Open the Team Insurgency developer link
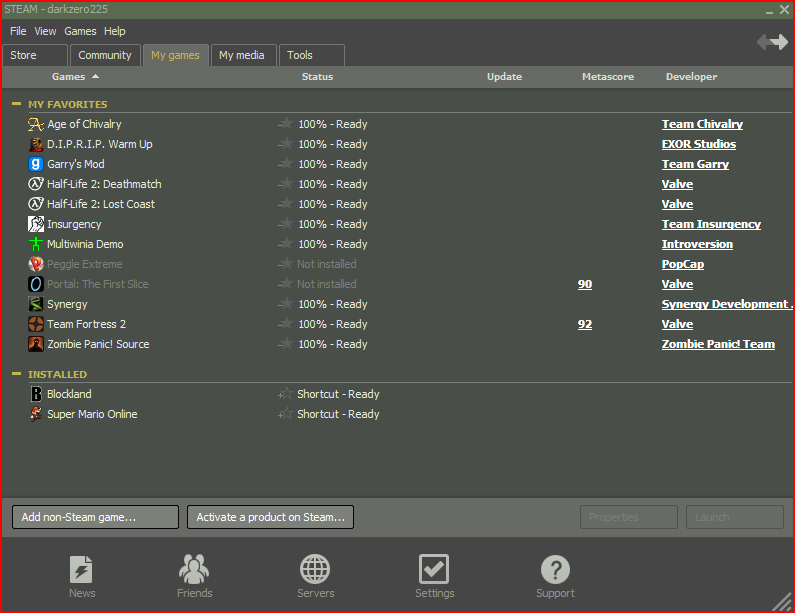 click(x=710, y=224)
